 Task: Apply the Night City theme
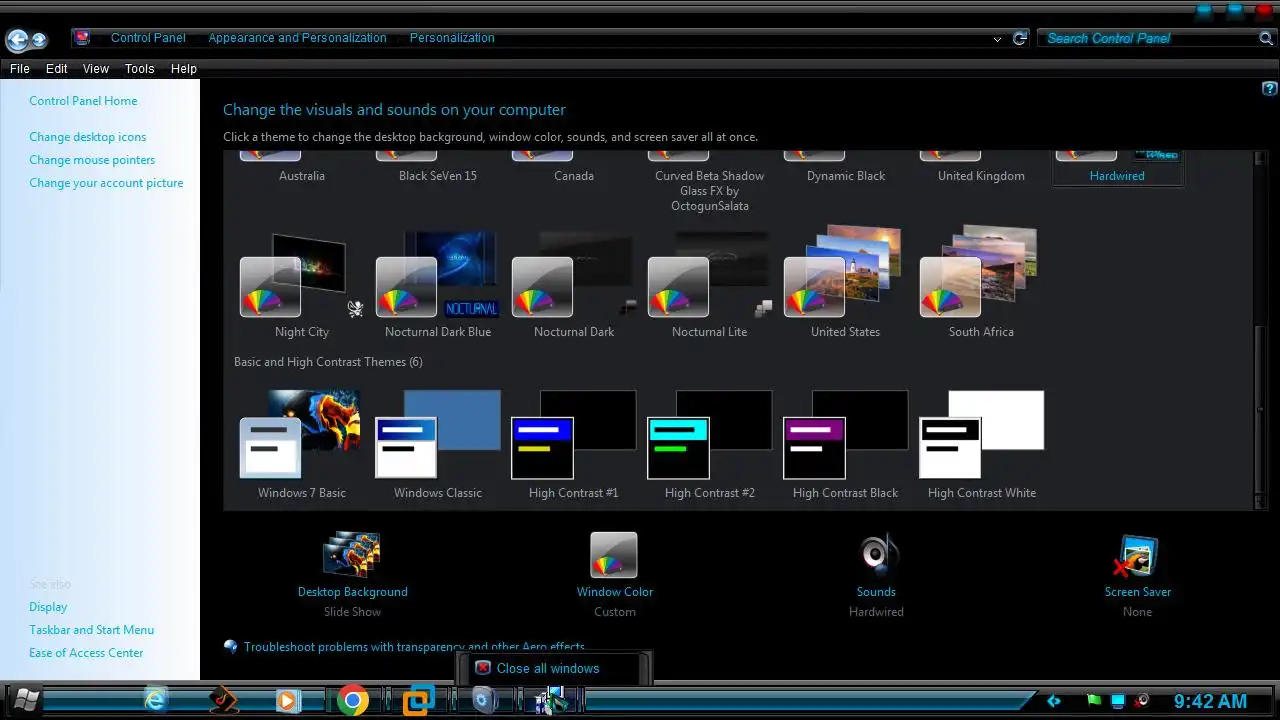[302, 284]
